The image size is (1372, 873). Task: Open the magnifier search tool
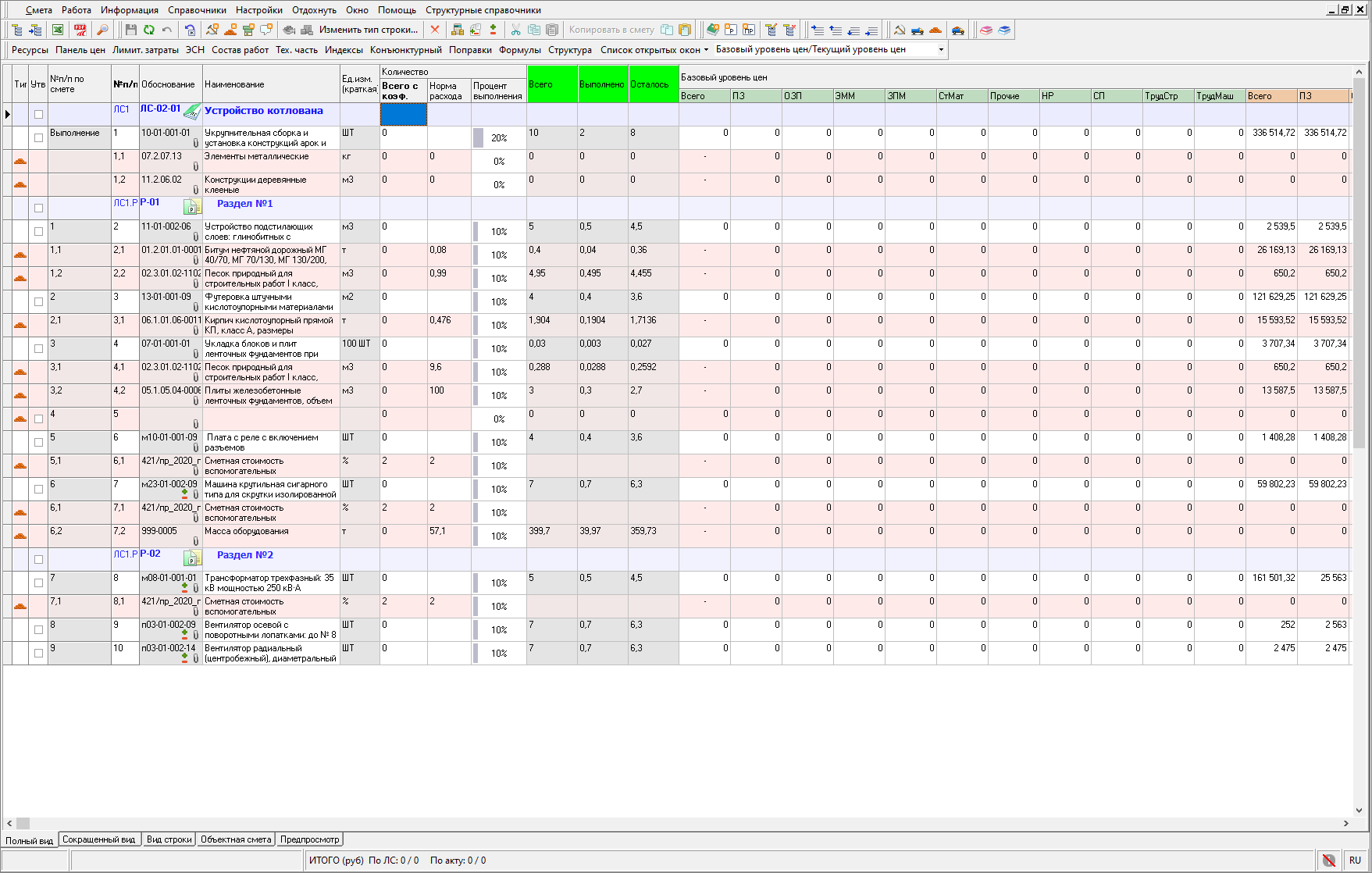102,30
